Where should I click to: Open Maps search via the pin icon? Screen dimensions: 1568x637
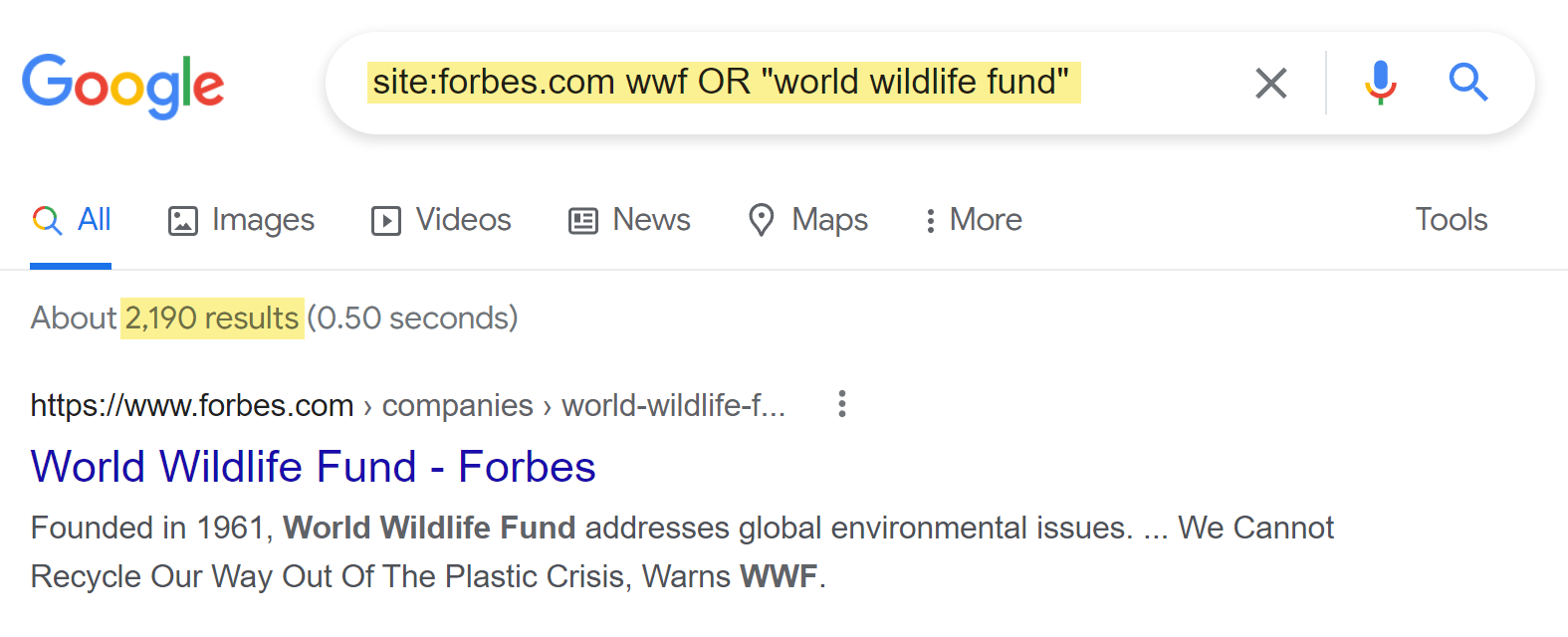(762, 220)
